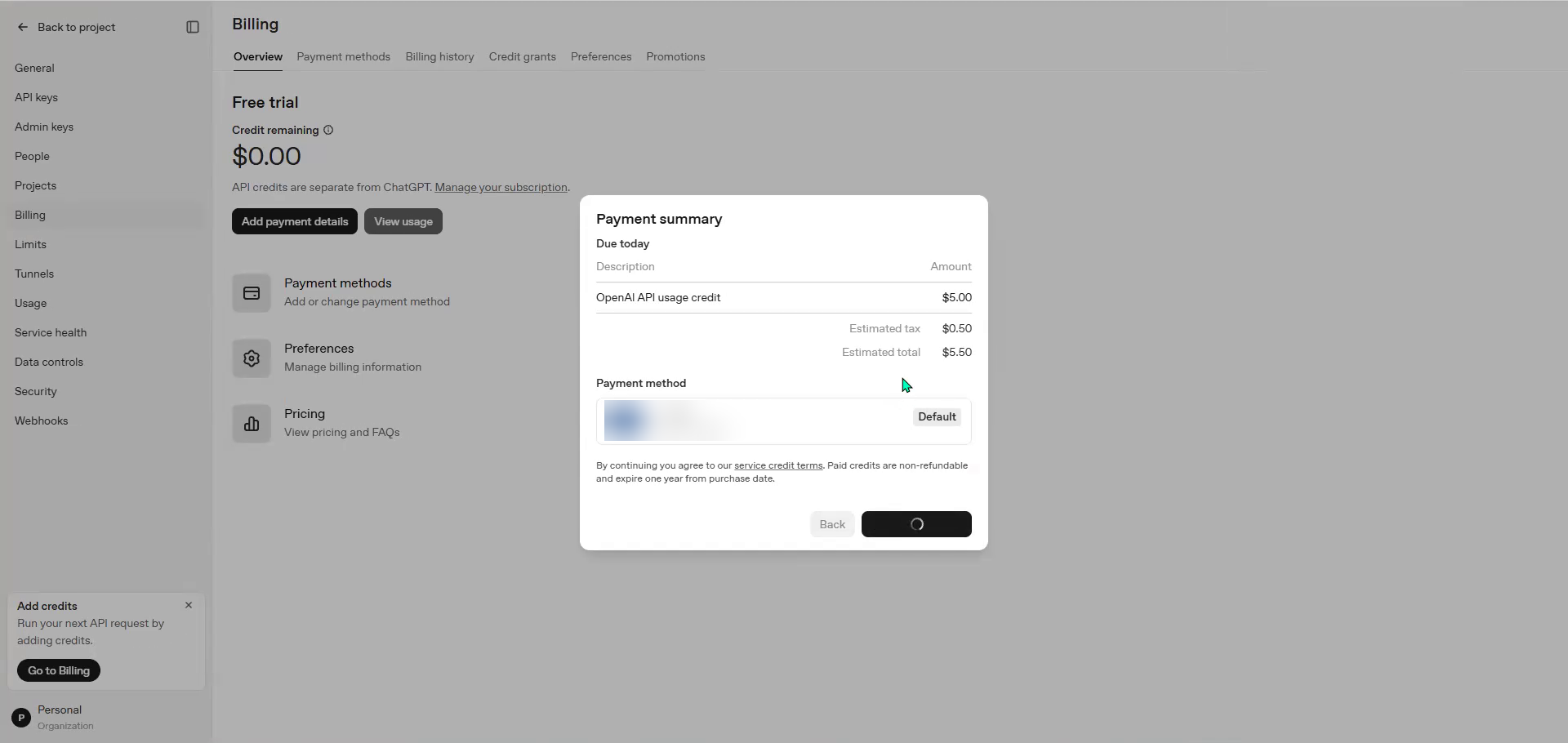Screen dimensions: 1568x743
Task: Open the Billing history tab
Action: 439,56
